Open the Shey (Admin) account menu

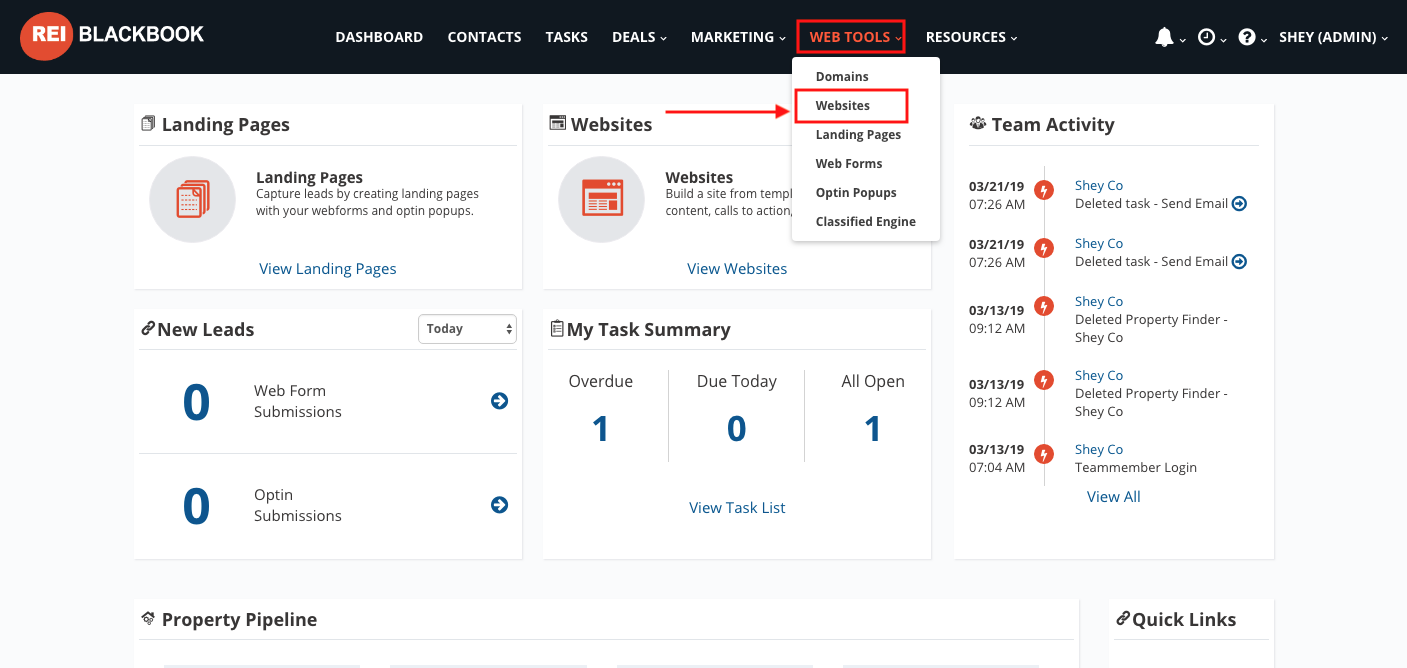coord(1334,37)
